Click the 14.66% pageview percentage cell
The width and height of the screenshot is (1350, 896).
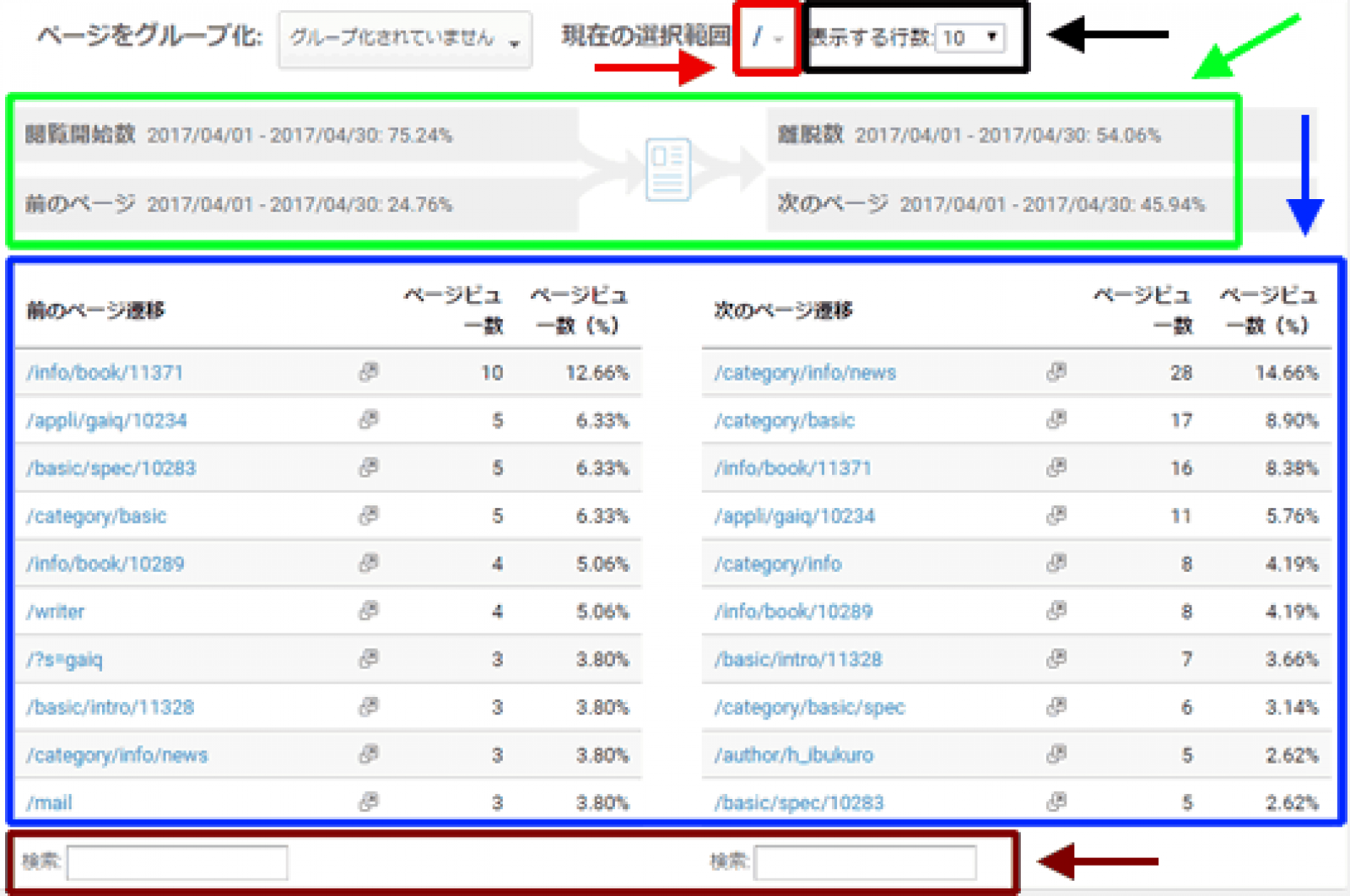coord(1286,373)
